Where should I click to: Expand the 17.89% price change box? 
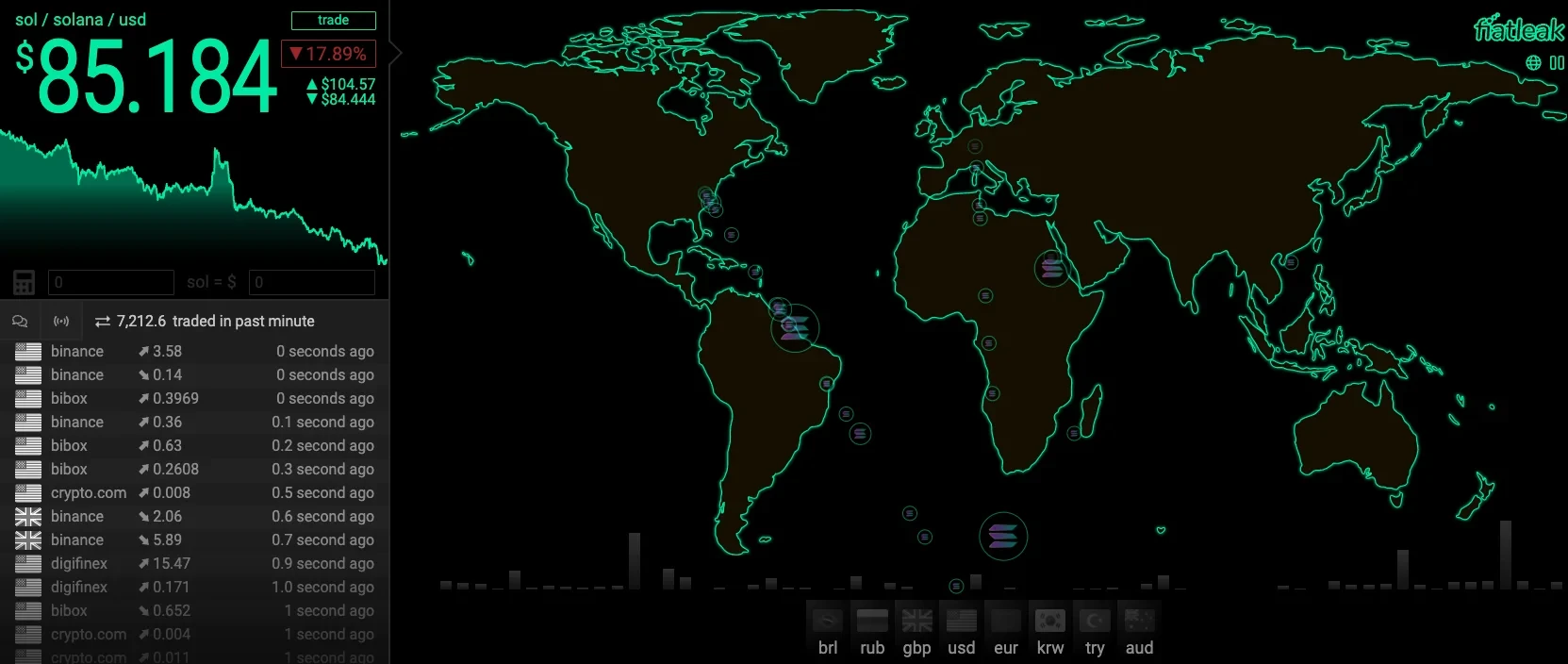[x=328, y=54]
